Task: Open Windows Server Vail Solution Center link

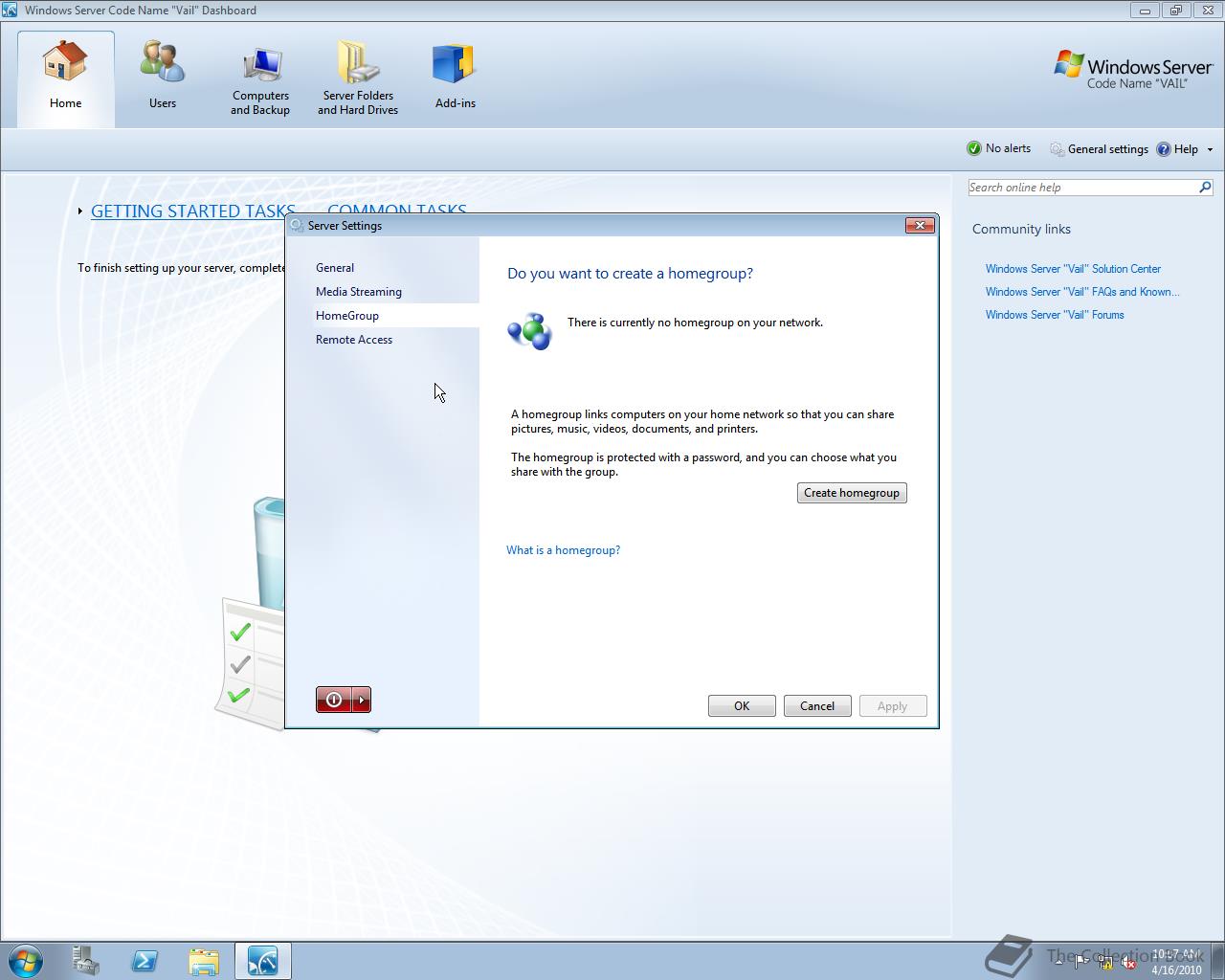Action: (1073, 269)
